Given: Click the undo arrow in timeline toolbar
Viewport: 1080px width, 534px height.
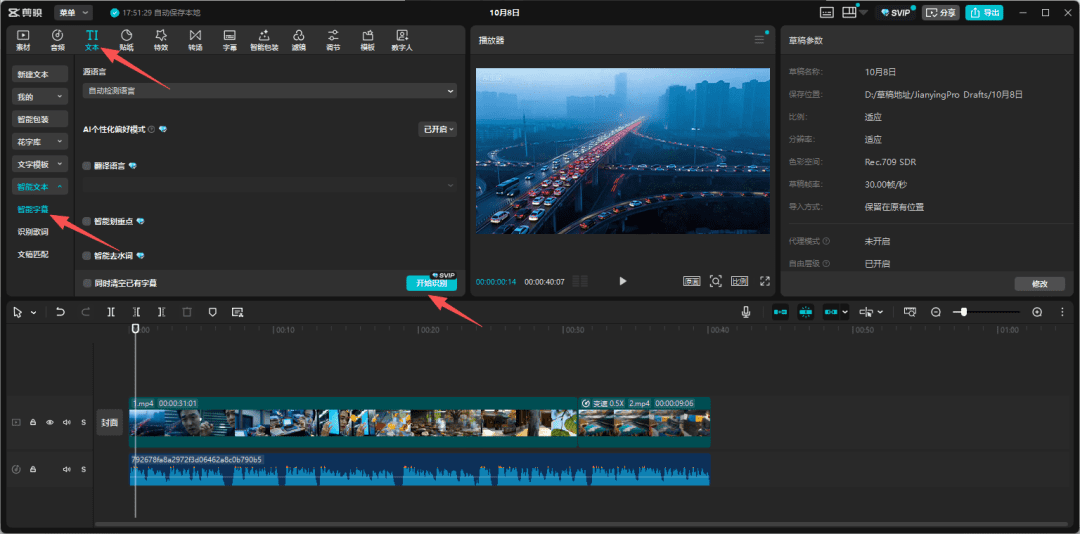Looking at the screenshot, I should coord(60,312).
